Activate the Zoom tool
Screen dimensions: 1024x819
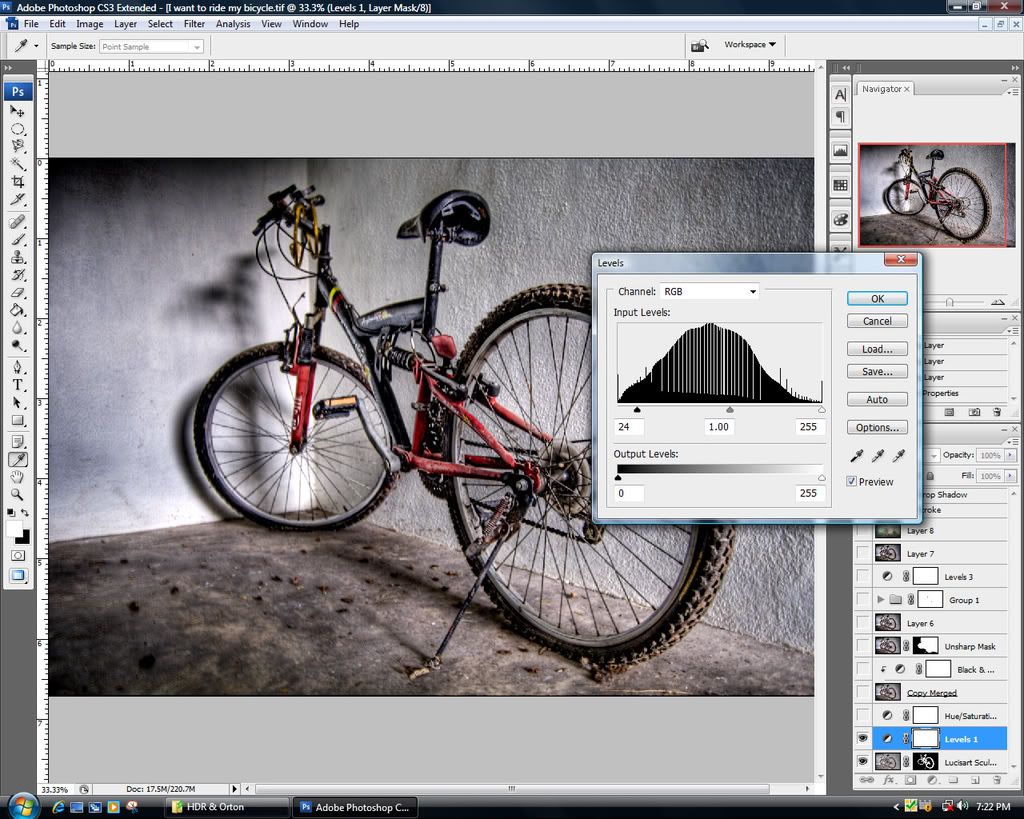coord(18,494)
